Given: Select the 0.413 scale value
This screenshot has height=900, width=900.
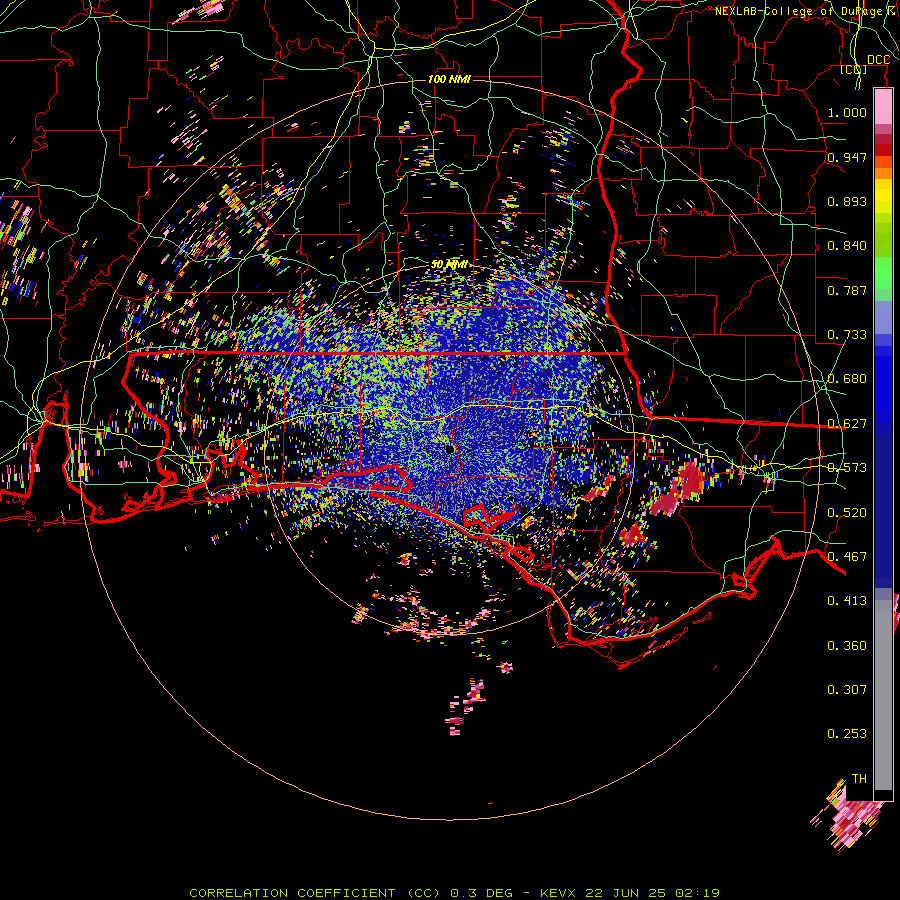Looking at the screenshot, I should [x=847, y=600].
